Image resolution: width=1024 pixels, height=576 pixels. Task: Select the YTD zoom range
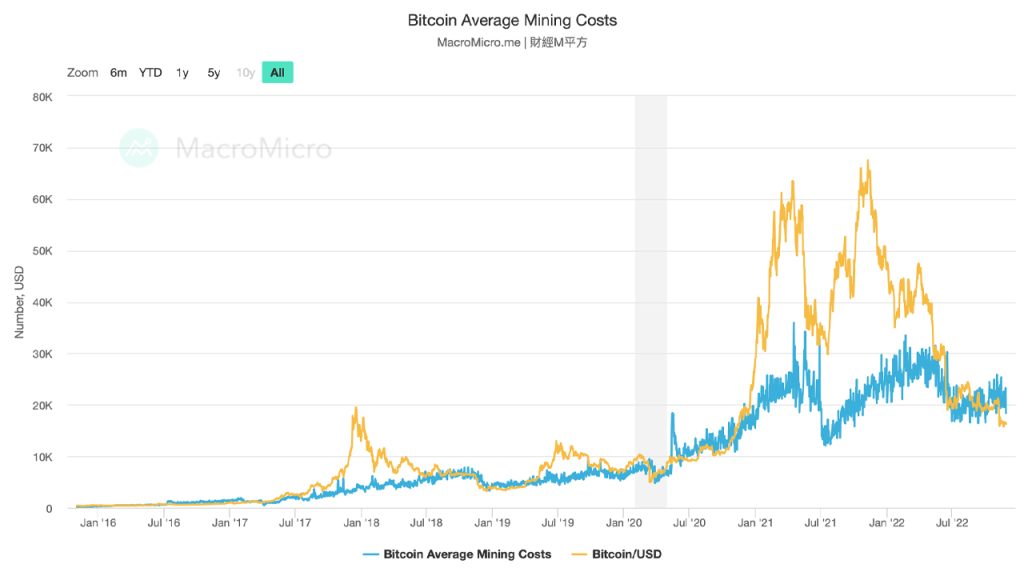(x=150, y=72)
